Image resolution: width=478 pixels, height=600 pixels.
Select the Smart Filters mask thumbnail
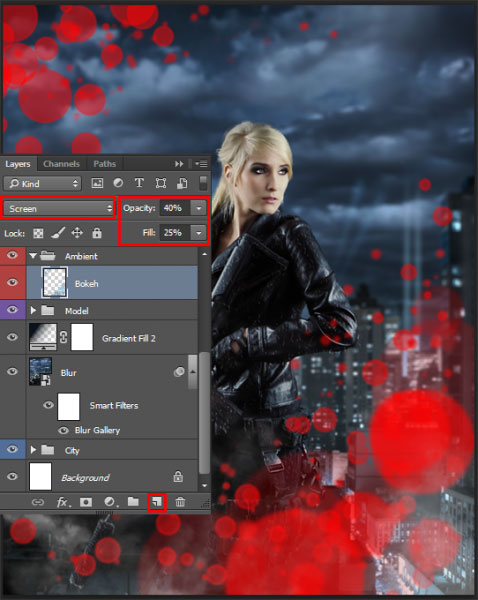click(69, 406)
